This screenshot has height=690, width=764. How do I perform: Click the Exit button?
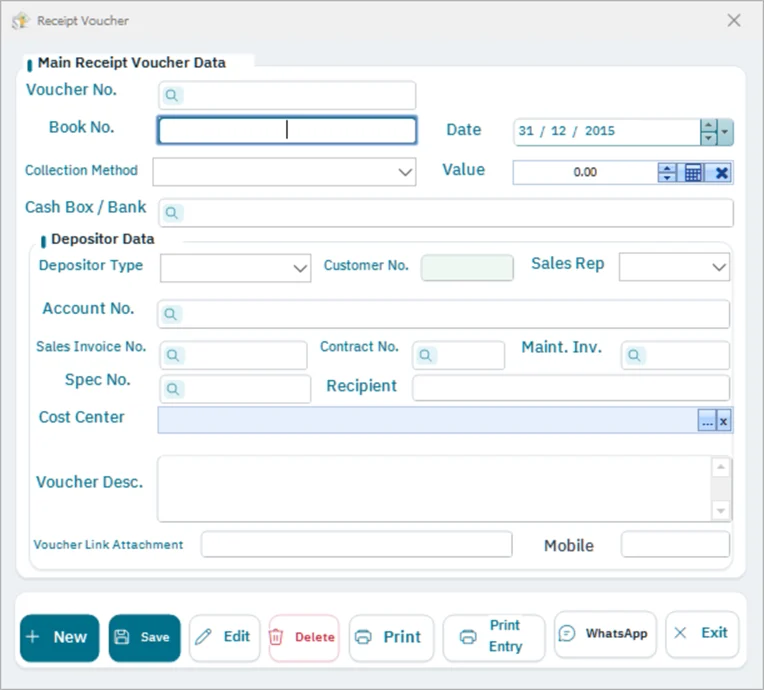click(702, 634)
